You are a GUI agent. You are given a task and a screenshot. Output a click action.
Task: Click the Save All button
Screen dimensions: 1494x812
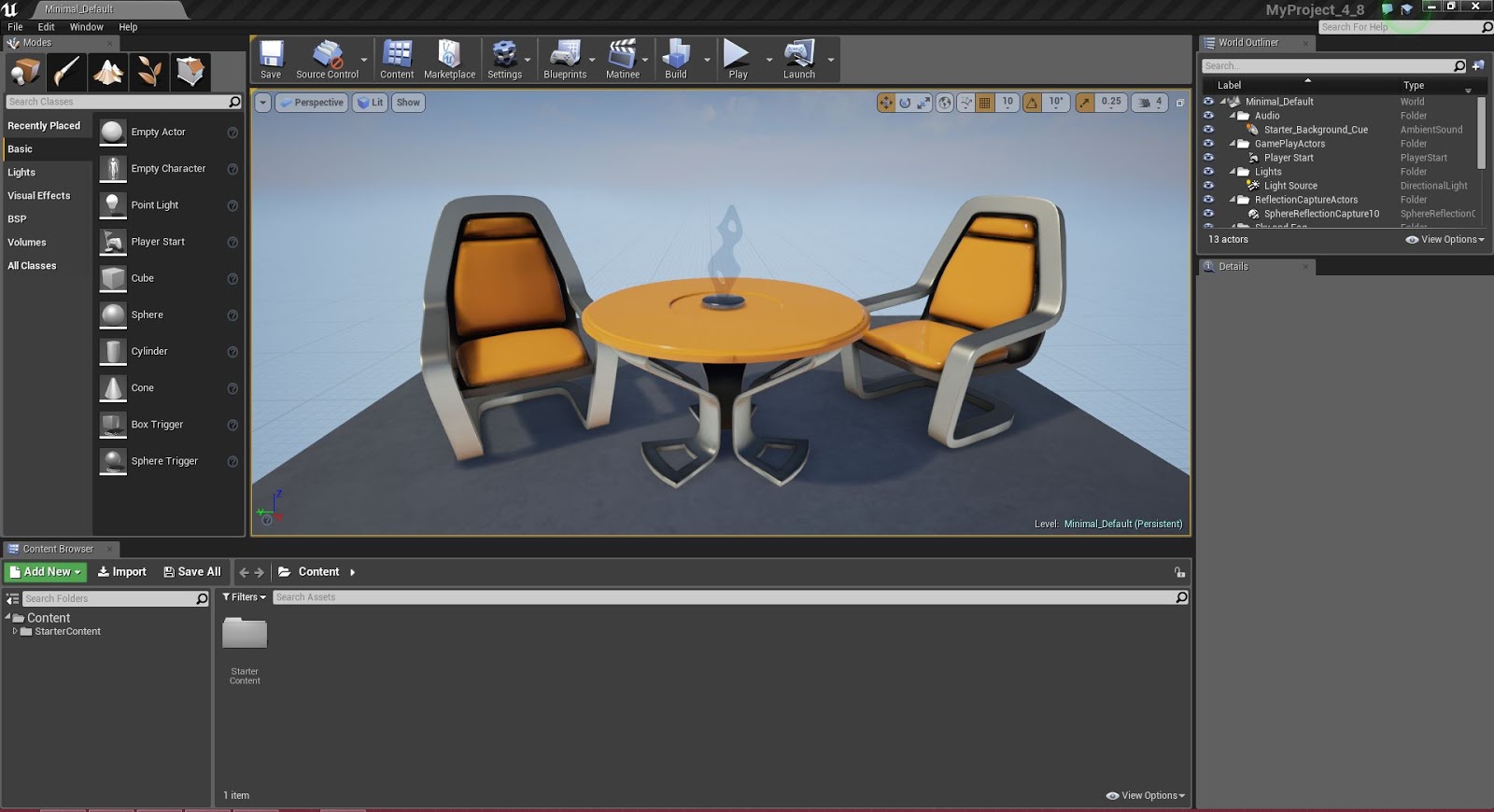tap(192, 572)
